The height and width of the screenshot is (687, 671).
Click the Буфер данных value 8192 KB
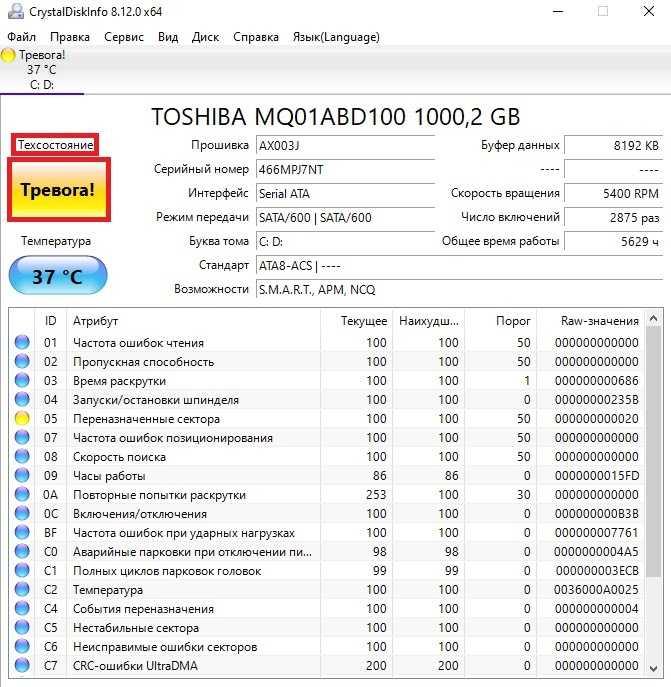tap(613, 145)
